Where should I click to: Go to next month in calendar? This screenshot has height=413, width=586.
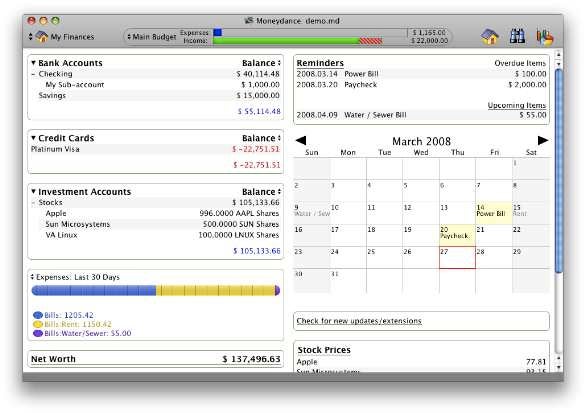[x=543, y=141]
